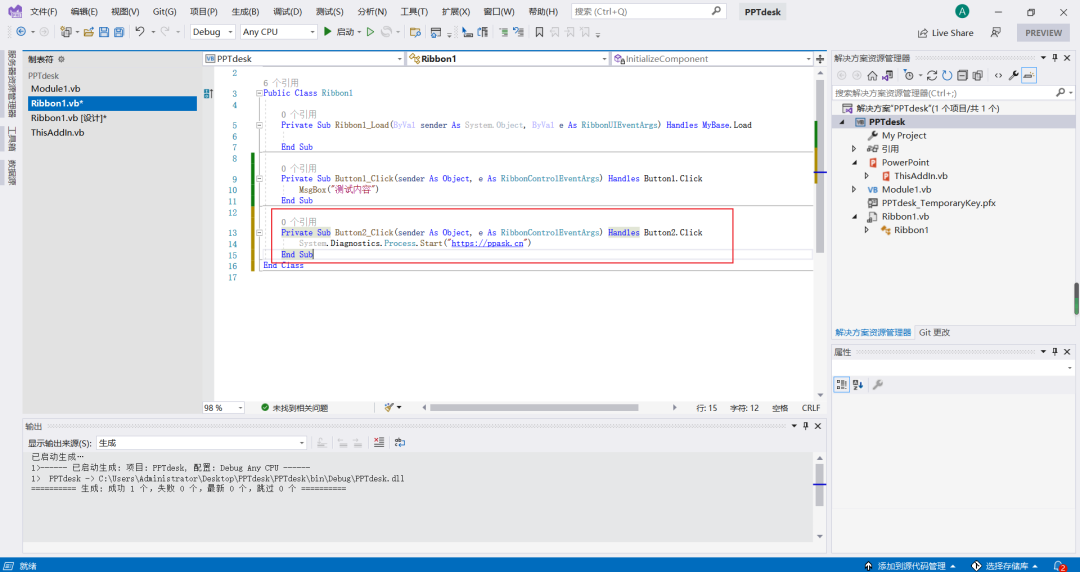The width and height of the screenshot is (1080, 572).
Task: Click the preview selected items icon
Action: (1028, 75)
